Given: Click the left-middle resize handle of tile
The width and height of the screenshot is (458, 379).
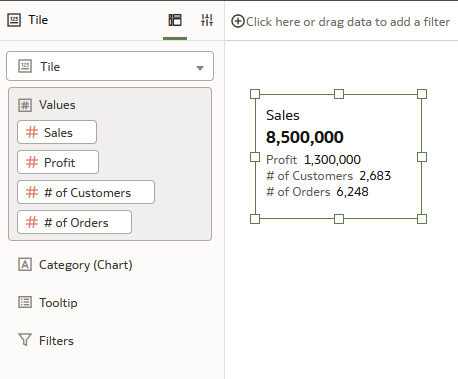Looking at the screenshot, I should [255, 157].
